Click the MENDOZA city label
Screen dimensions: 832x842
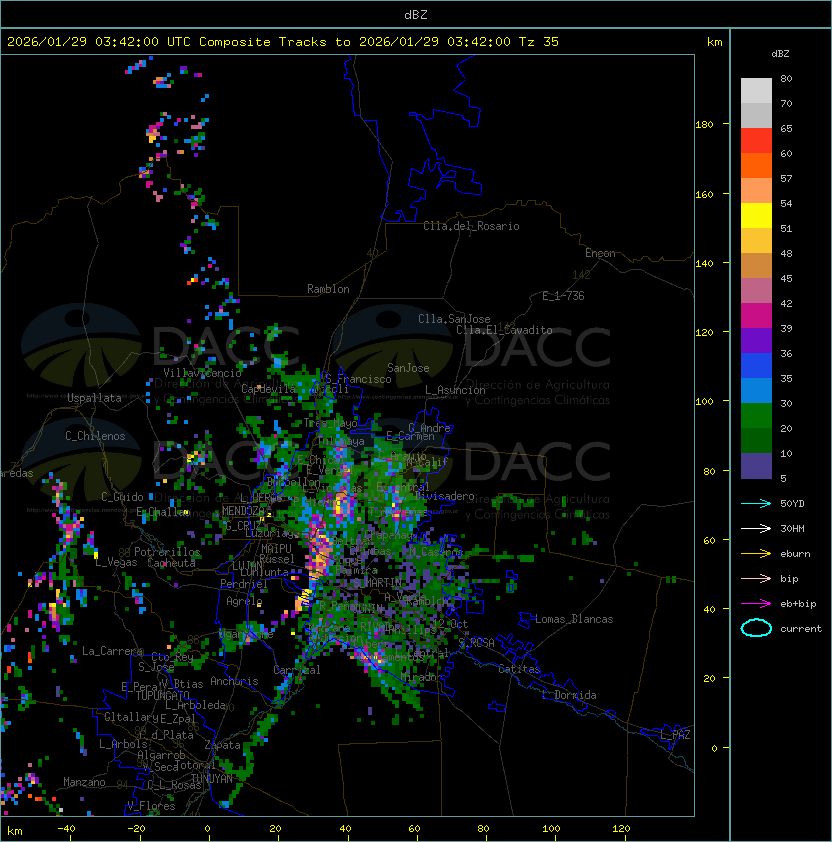point(243,511)
